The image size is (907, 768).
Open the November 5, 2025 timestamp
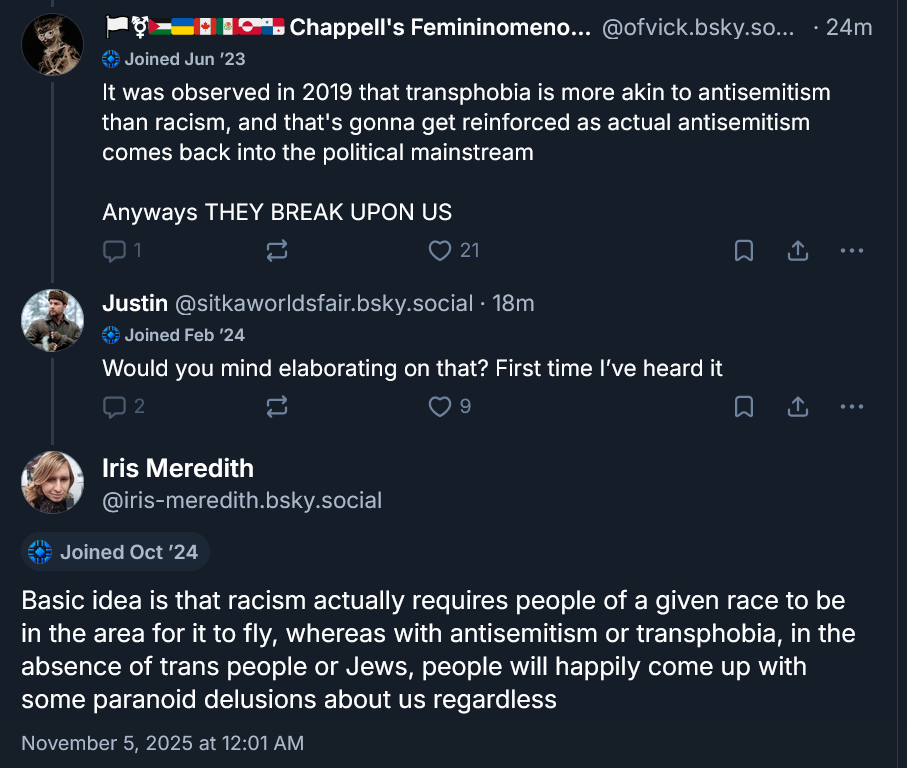click(162, 743)
